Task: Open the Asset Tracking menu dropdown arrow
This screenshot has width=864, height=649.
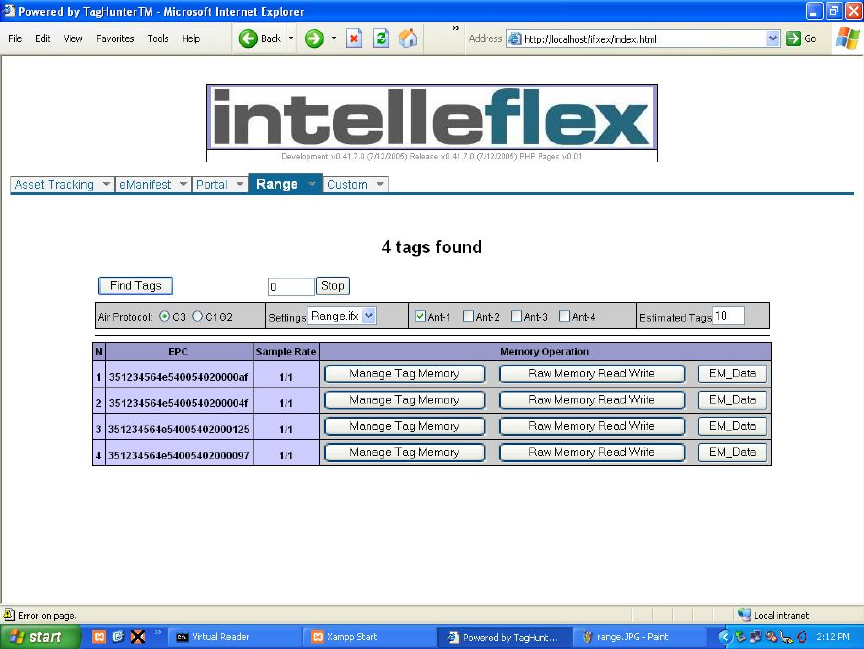Action: [106, 184]
